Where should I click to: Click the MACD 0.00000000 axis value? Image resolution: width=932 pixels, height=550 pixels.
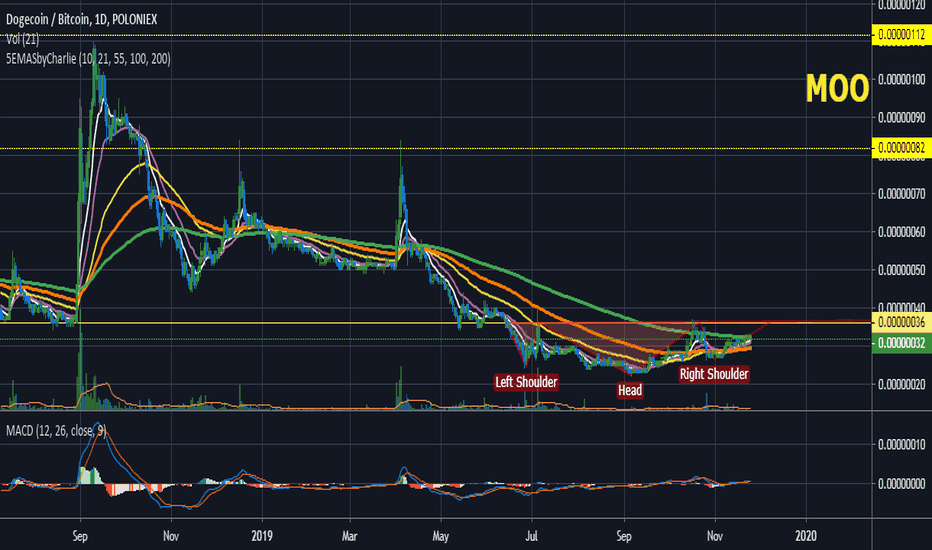click(x=902, y=483)
